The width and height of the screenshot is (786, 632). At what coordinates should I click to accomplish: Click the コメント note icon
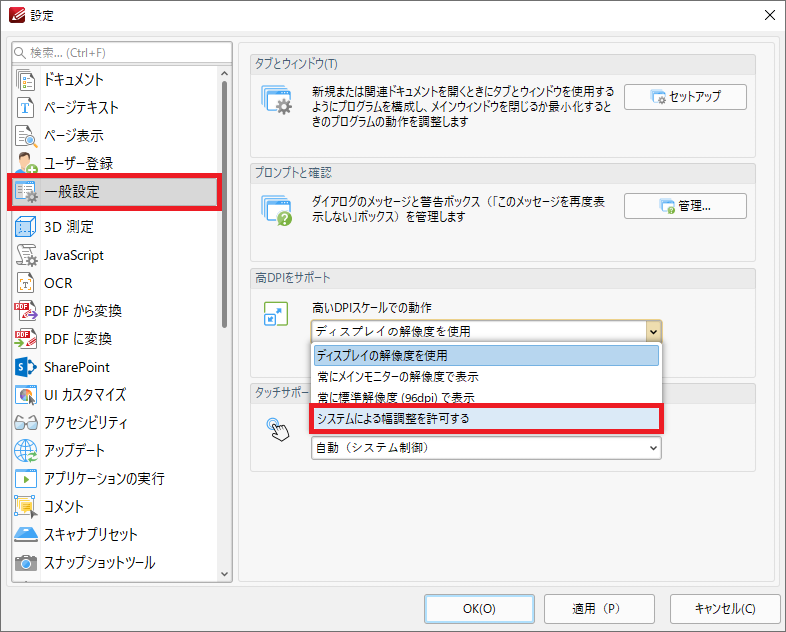26,507
